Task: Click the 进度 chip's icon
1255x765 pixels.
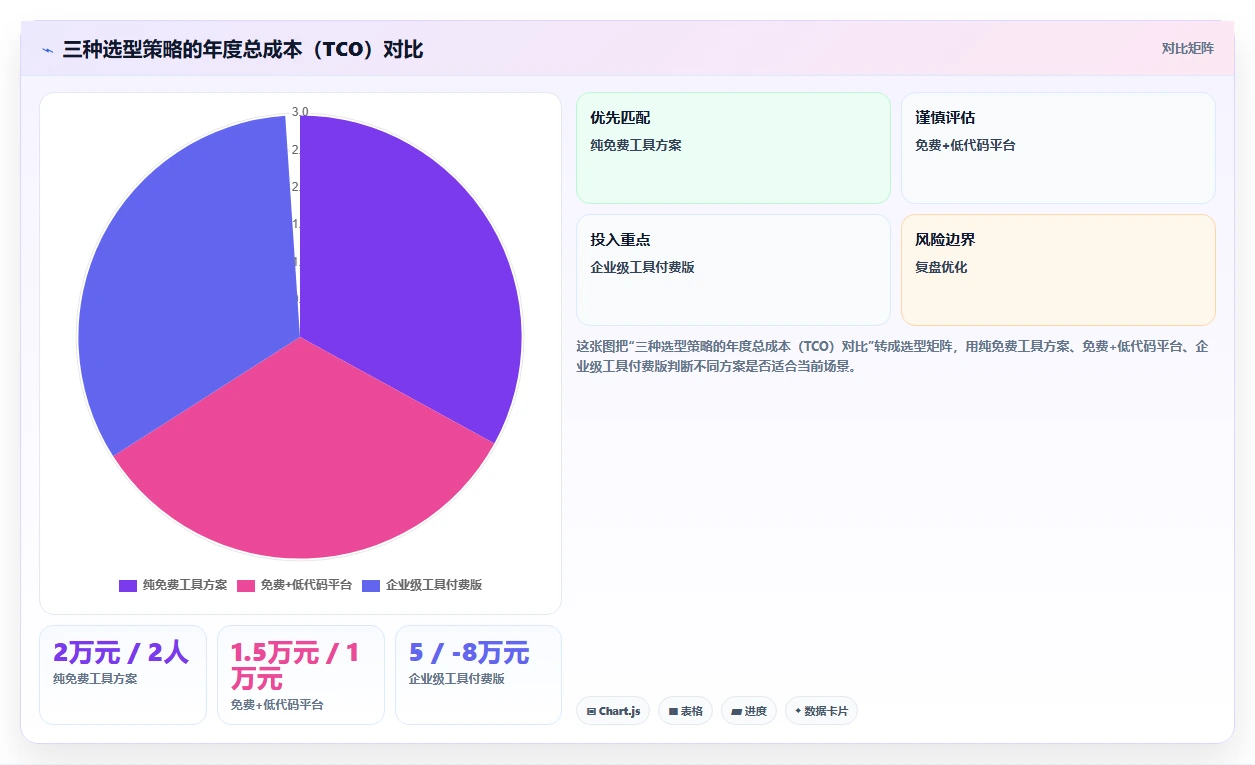Action: point(737,712)
